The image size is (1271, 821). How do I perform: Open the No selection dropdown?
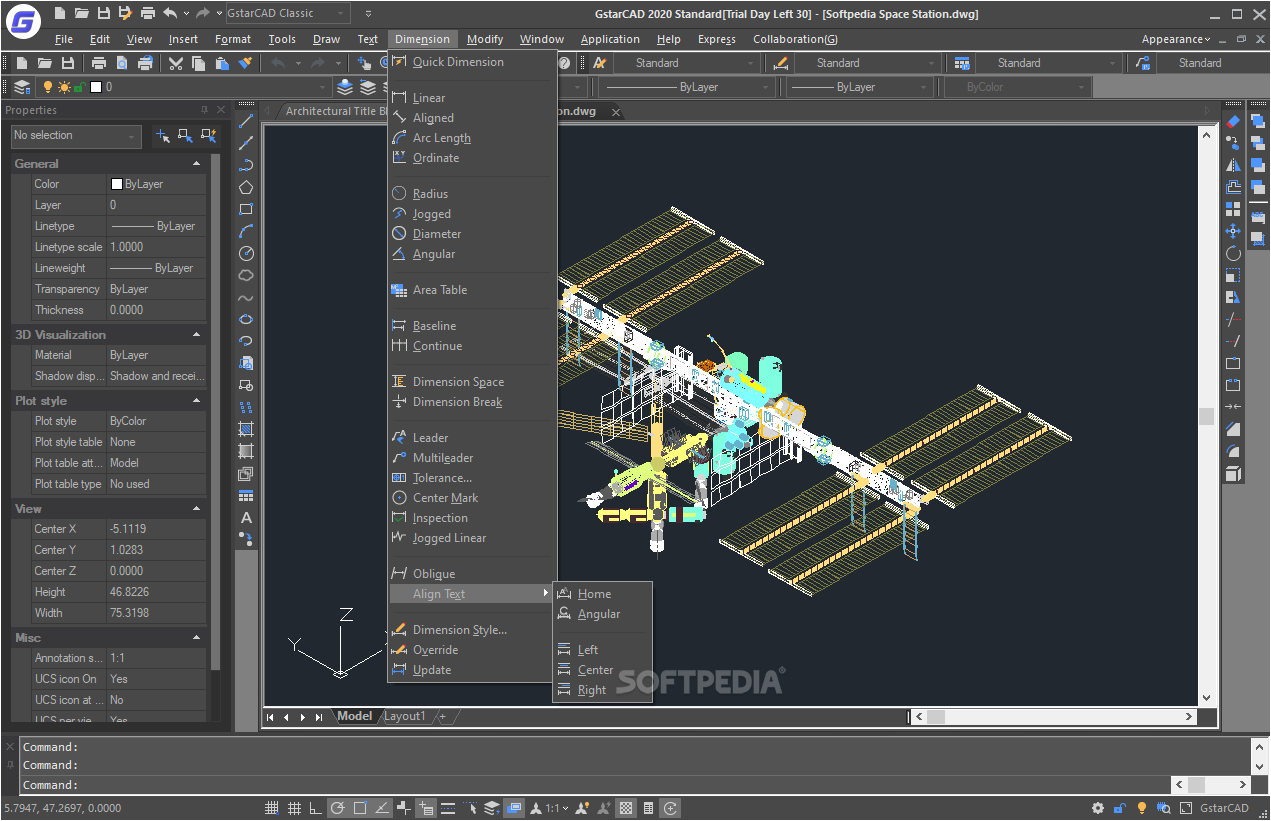tap(76, 135)
